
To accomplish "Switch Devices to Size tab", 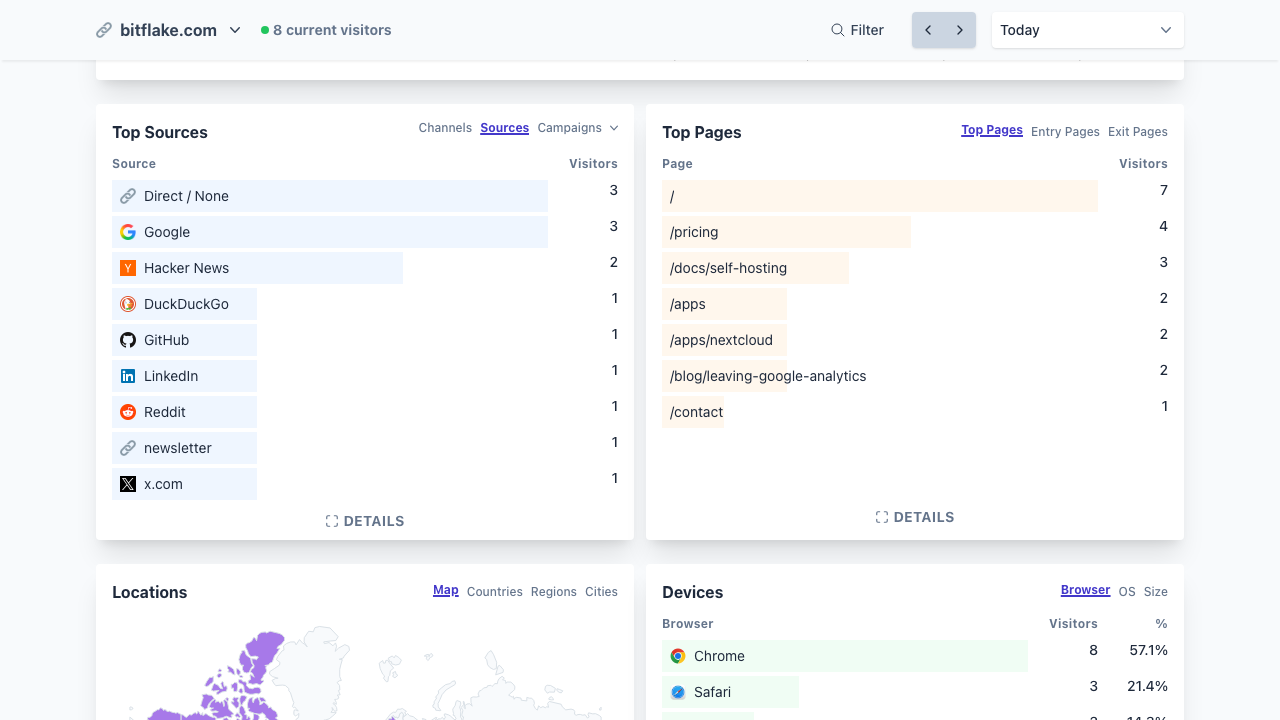I will (x=1156, y=592).
